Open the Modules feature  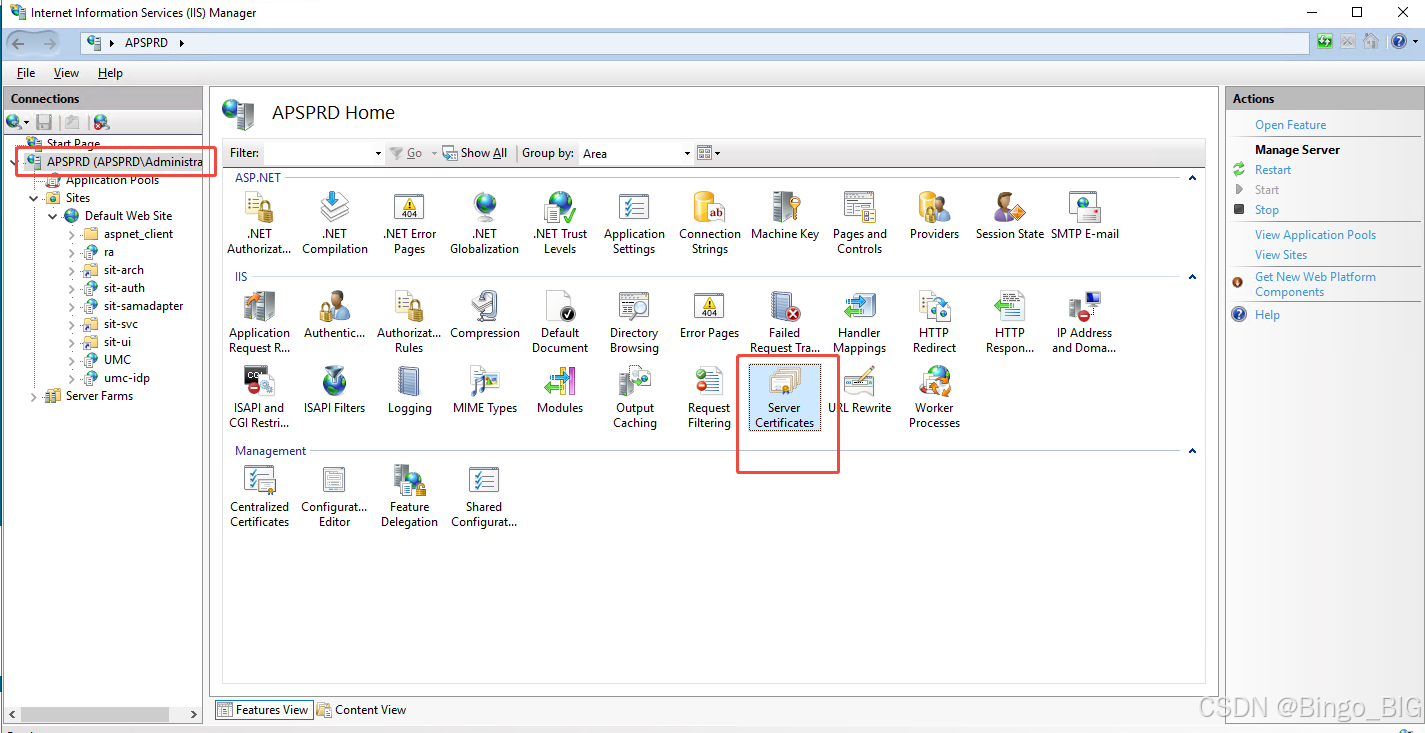[x=560, y=390]
